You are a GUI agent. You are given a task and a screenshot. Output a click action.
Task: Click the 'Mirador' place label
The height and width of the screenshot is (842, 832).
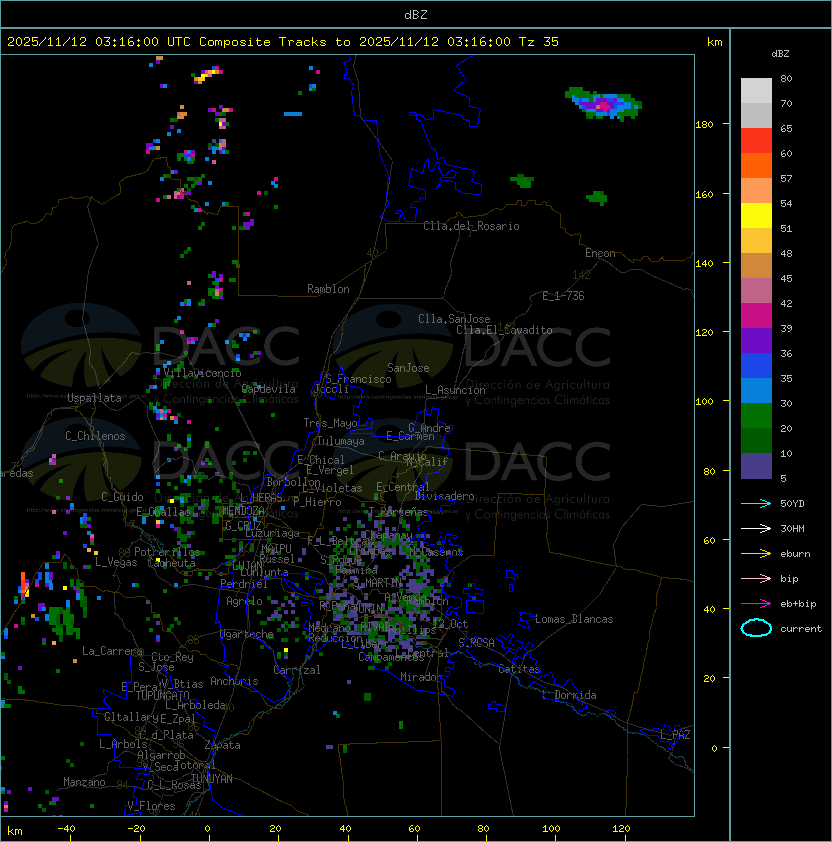point(421,677)
